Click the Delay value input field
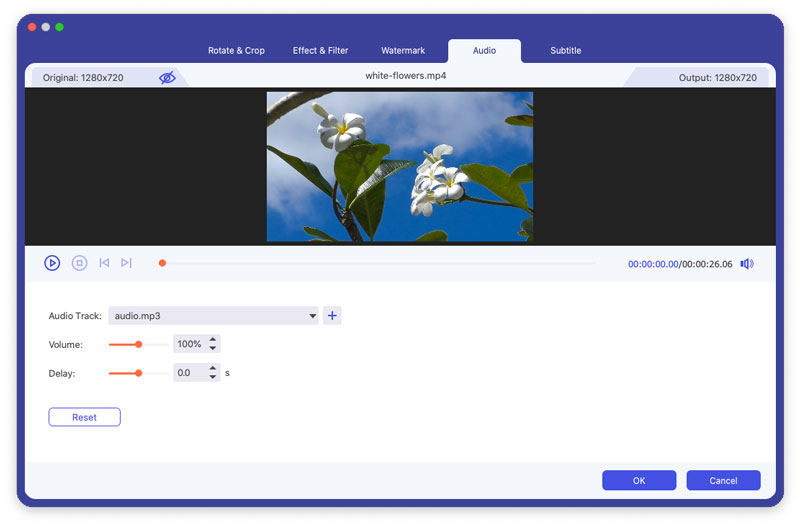The height and width of the screenshot is (526, 800). pos(189,373)
